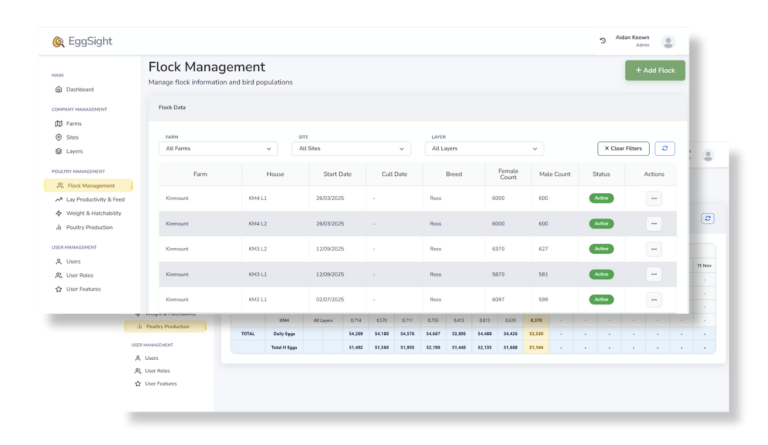Expand the All Farms dropdown
768x445 pixels.
coord(218,148)
